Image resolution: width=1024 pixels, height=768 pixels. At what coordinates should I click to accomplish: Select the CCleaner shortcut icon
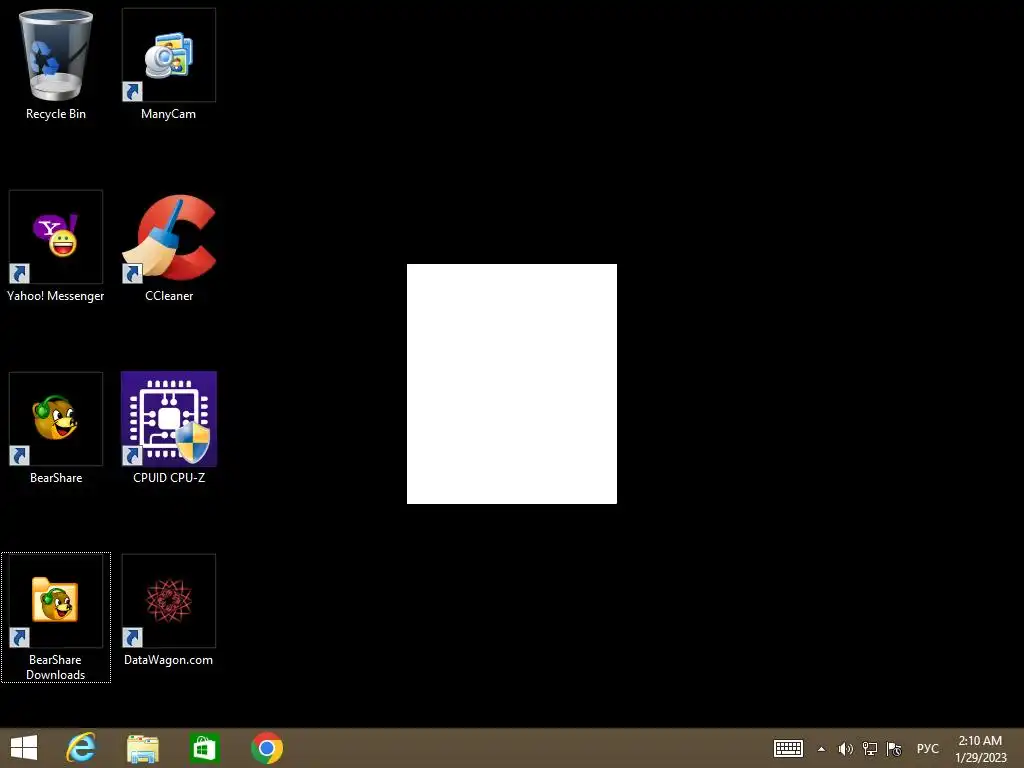point(168,237)
